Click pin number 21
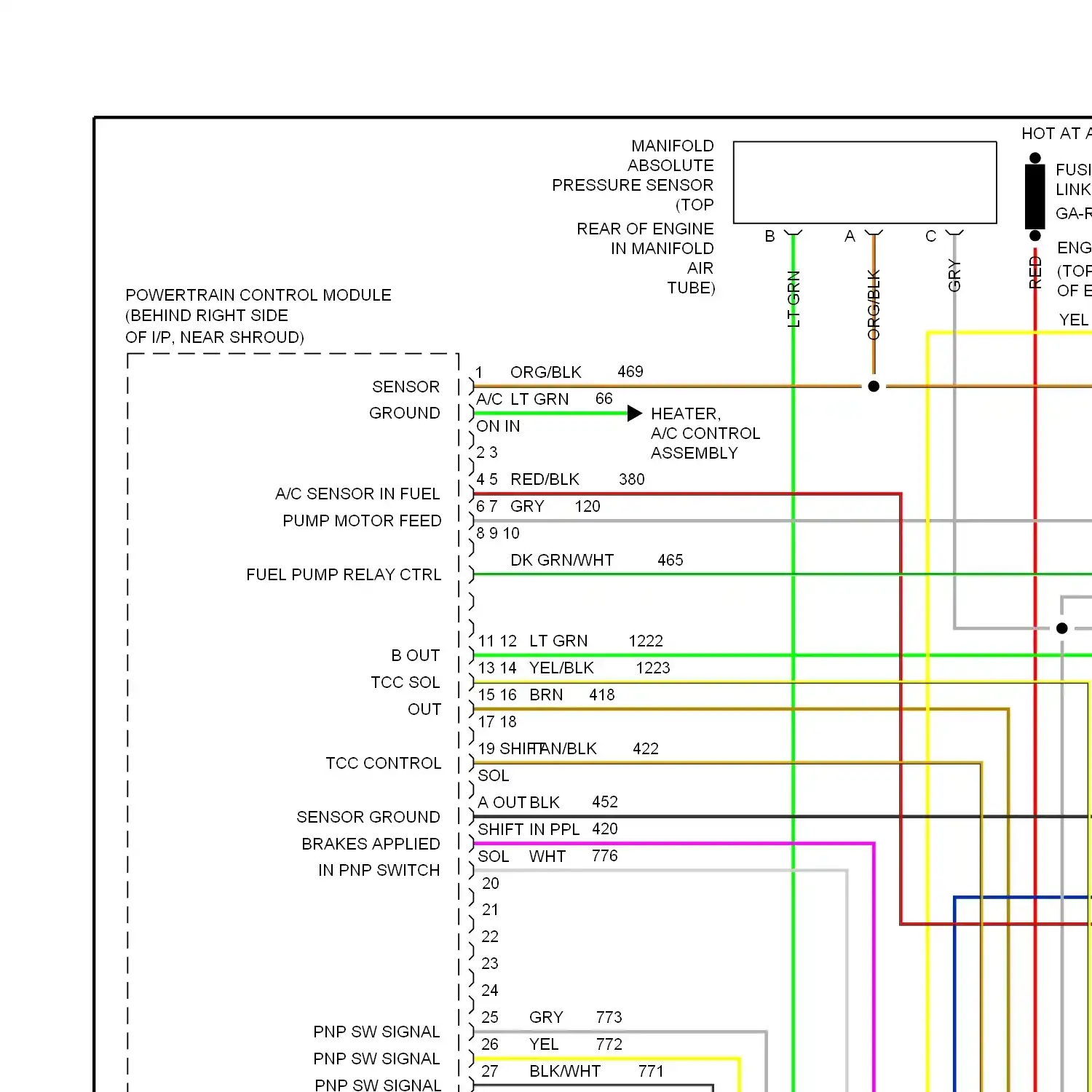This screenshot has width=1092, height=1092. pyautogui.click(x=490, y=909)
